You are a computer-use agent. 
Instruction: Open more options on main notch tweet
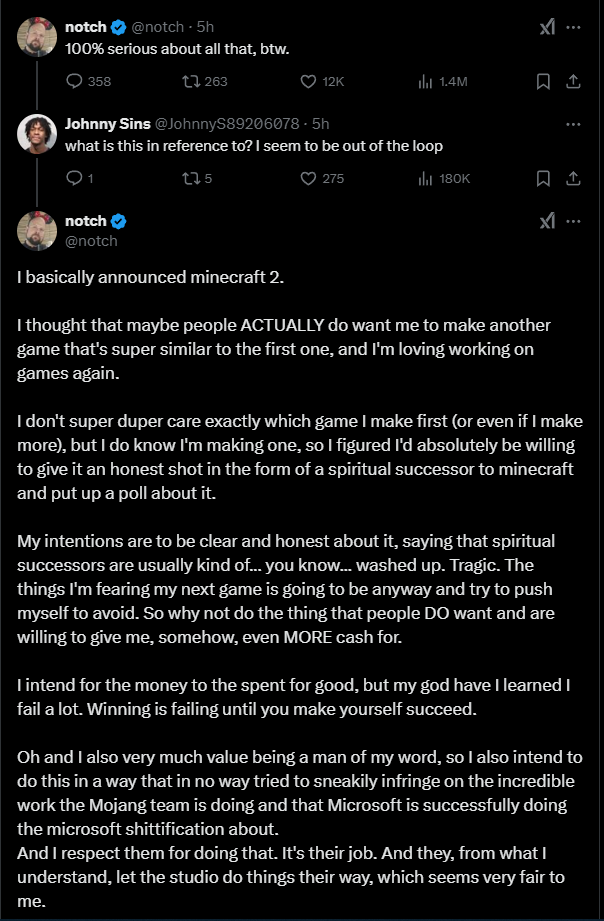click(573, 221)
